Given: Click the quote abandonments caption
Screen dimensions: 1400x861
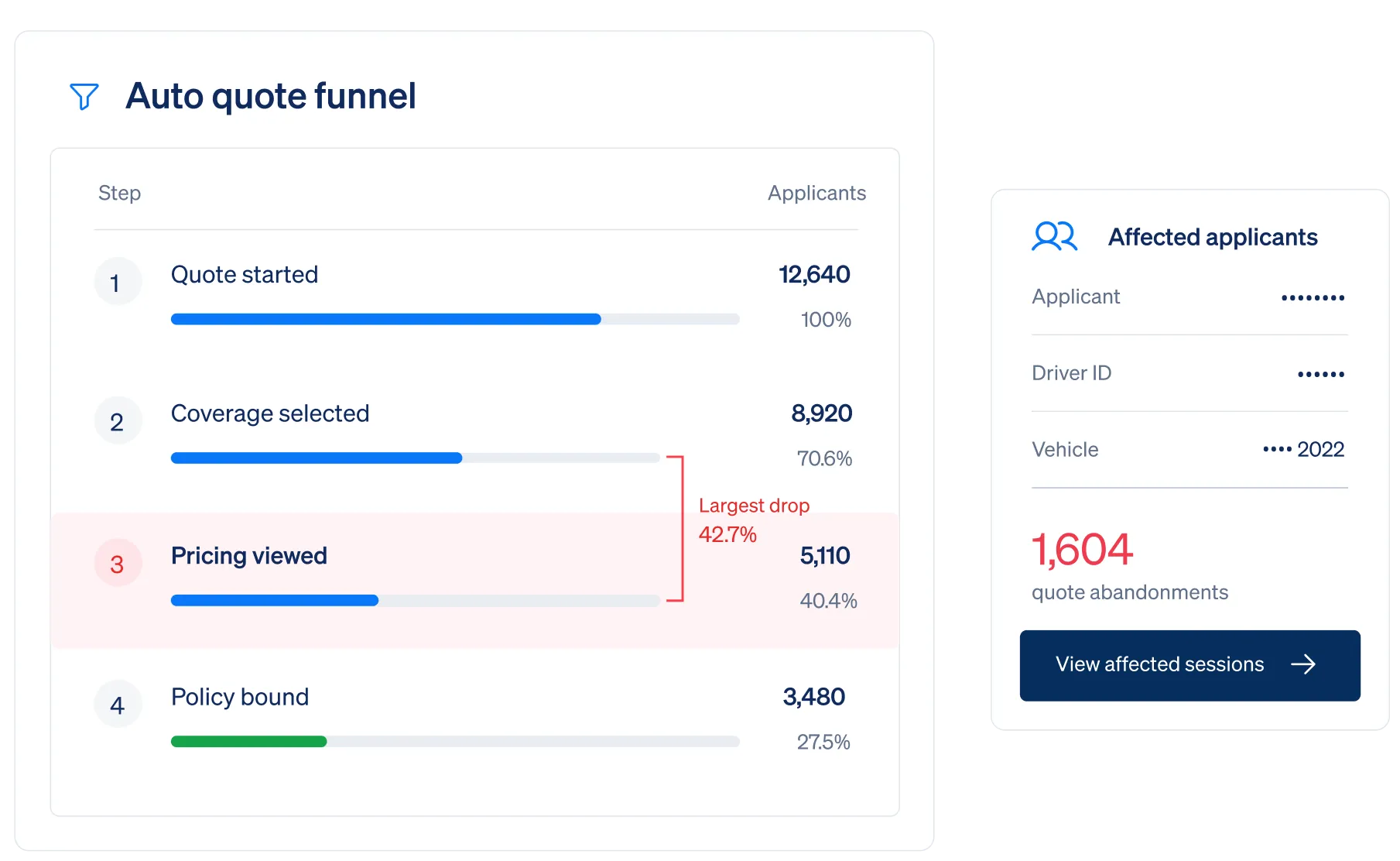Looking at the screenshot, I should tap(1130, 592).
